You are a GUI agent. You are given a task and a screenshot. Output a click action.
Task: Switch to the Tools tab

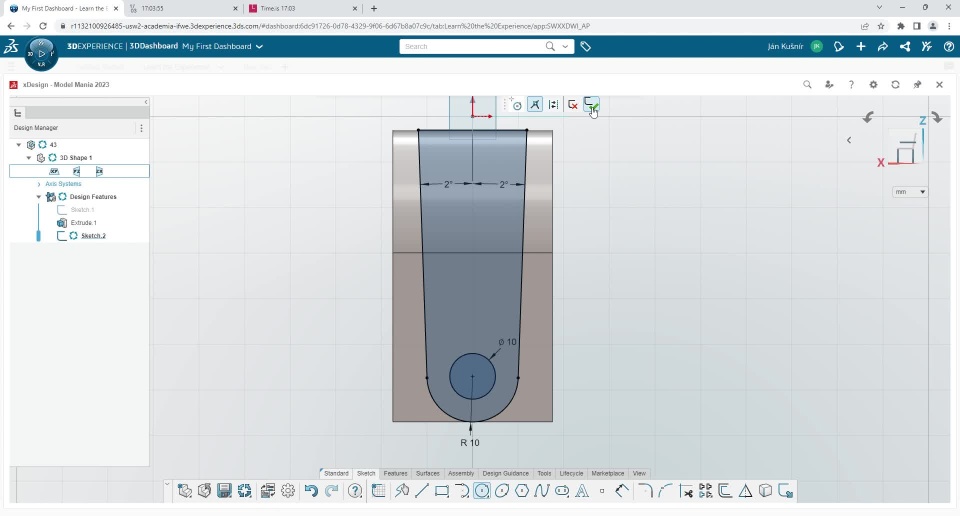544,473
